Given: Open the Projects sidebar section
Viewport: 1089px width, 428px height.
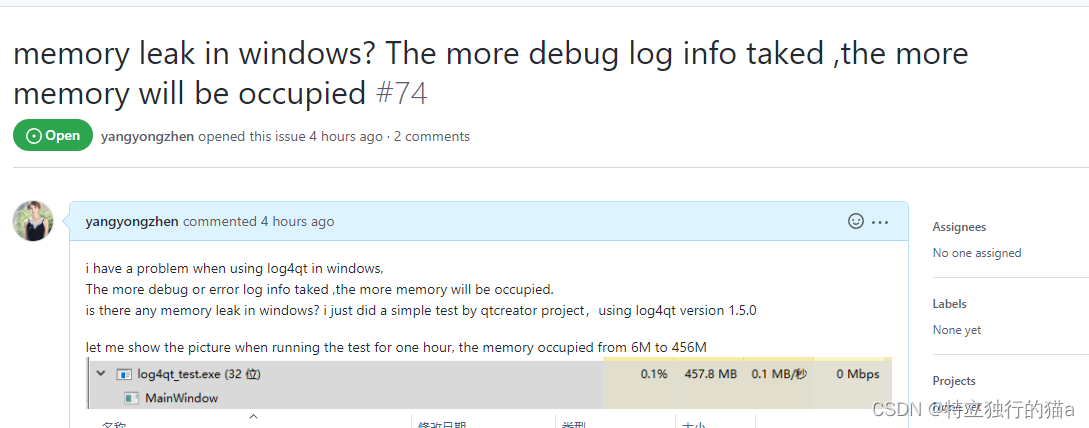Looking at the screenshot, I should point(954,381).
